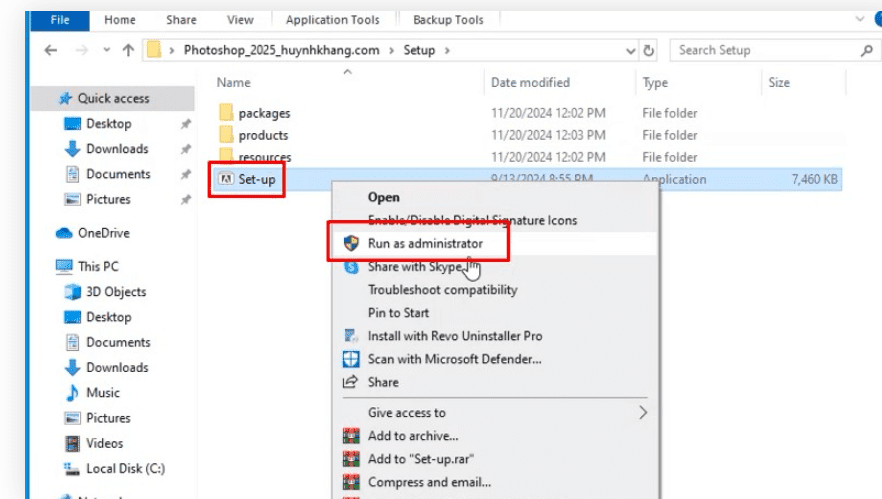Click the Set-up application icon
This screenshot has width=882, height=499.
225,180
